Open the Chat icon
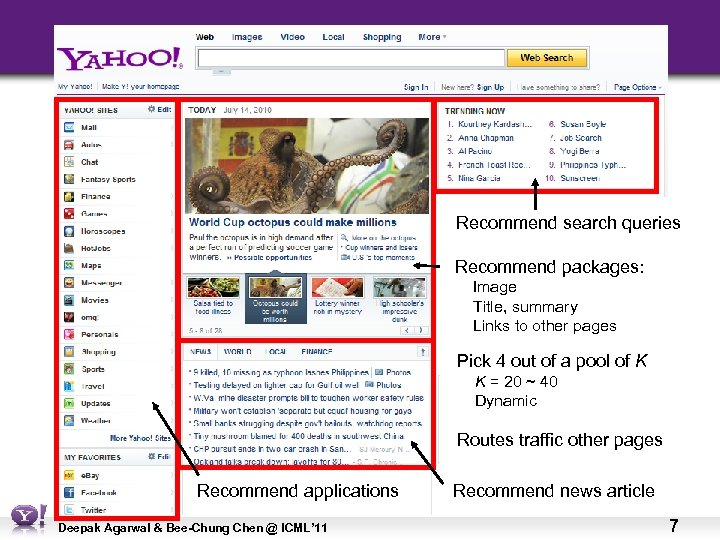720x540 pixels. pyautogui.click(x=69, y=162)
